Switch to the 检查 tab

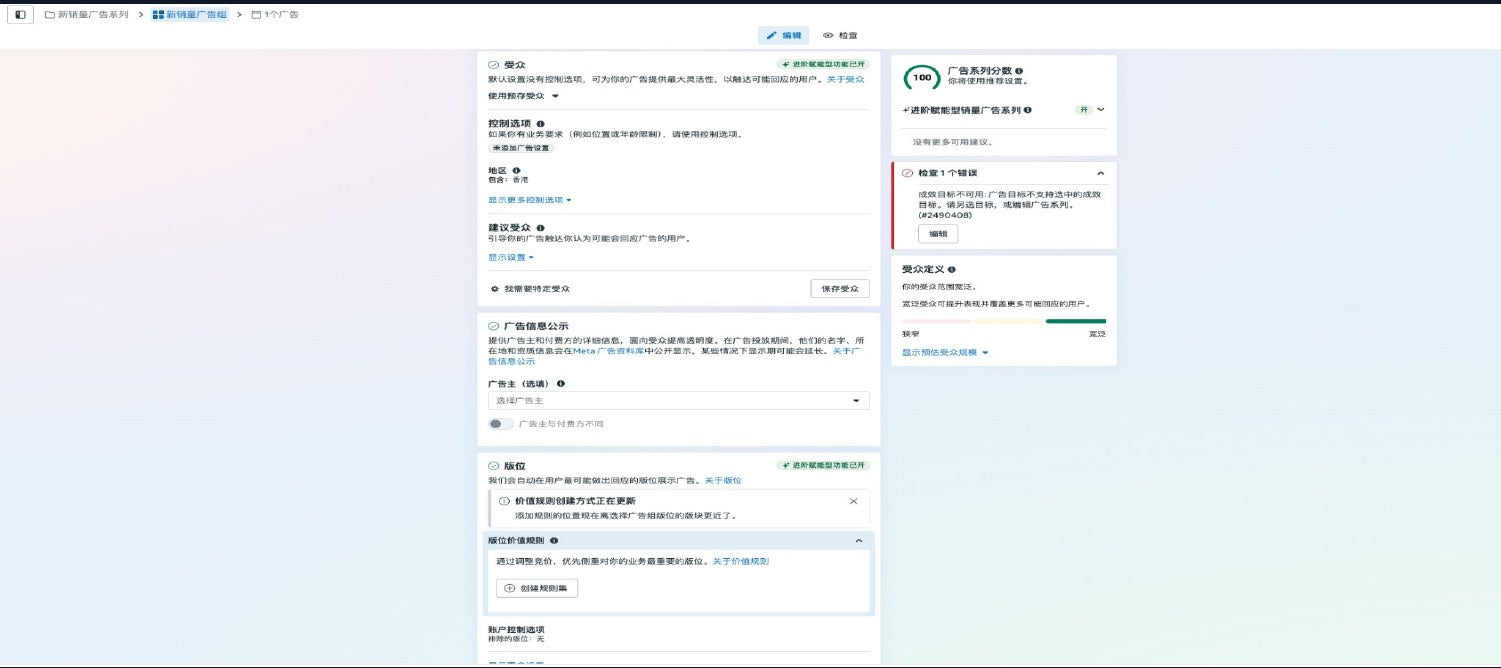840,35
